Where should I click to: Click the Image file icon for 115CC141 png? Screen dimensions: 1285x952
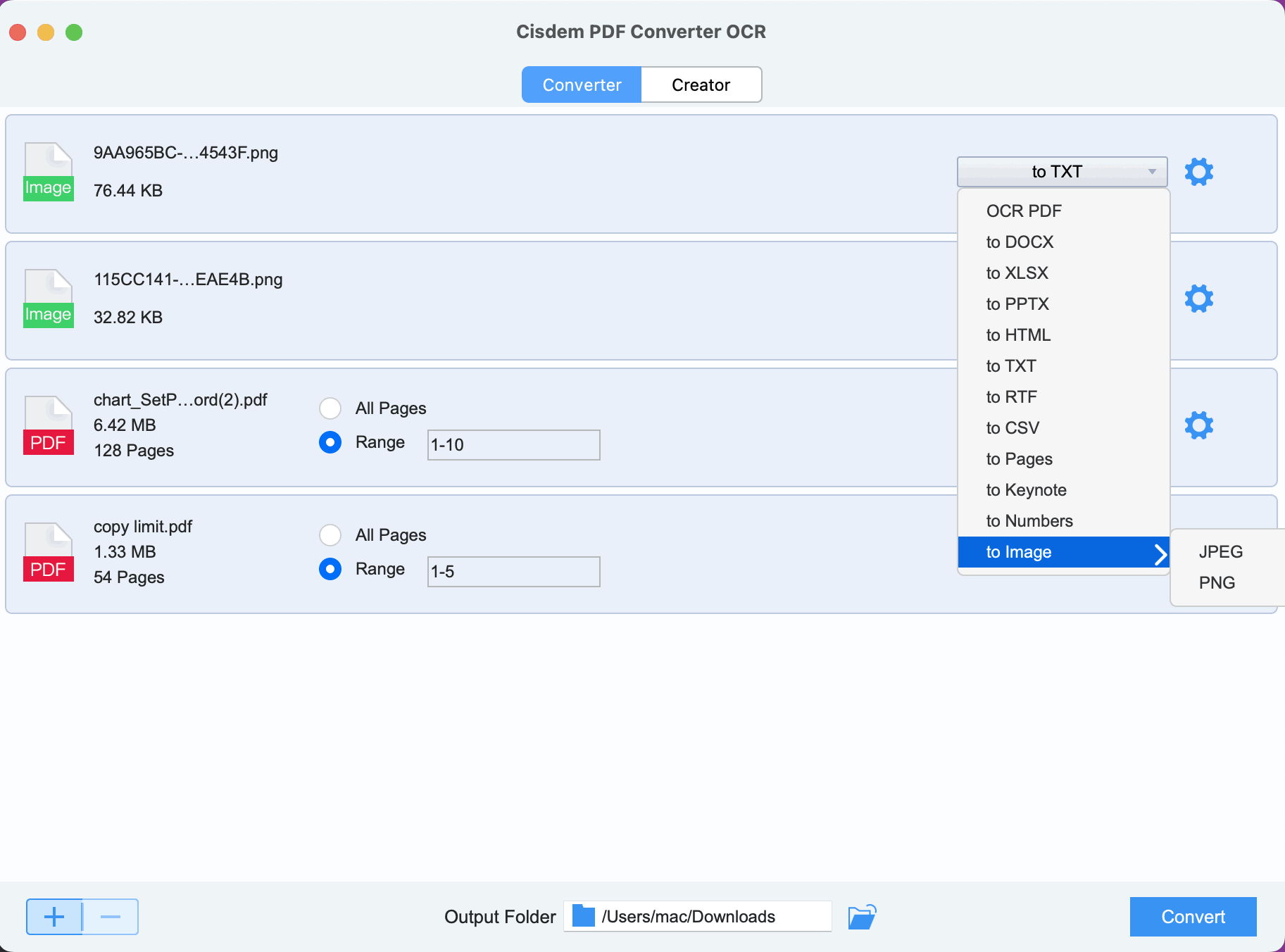pos(49,299)
